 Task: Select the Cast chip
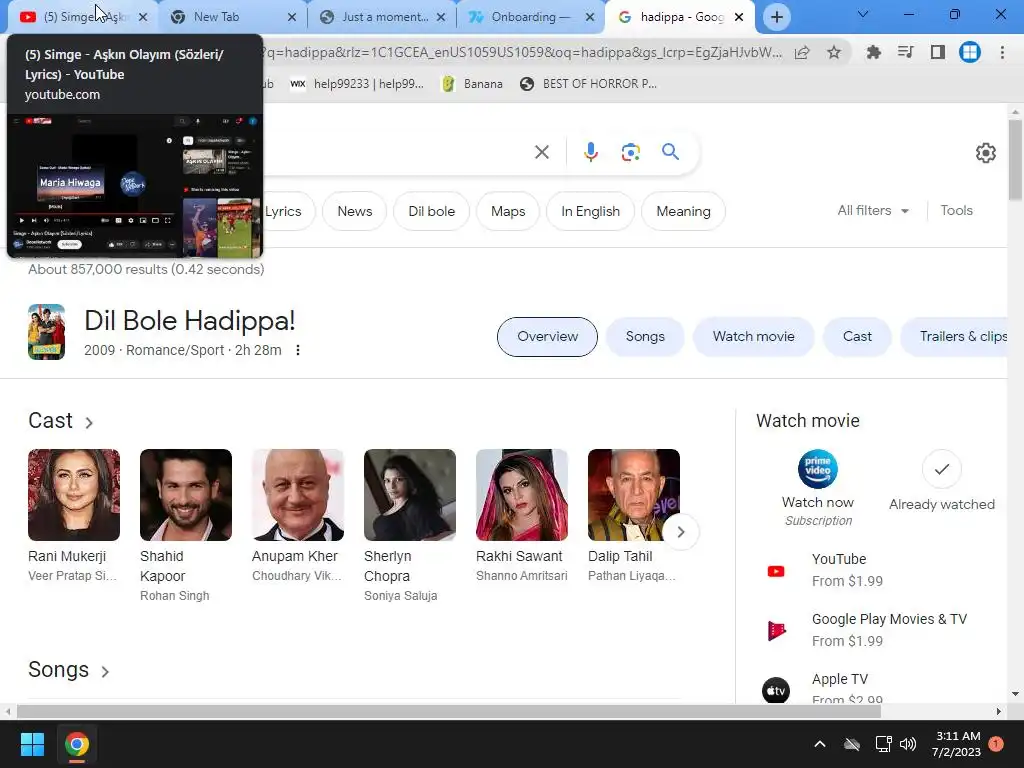point(857,336)
